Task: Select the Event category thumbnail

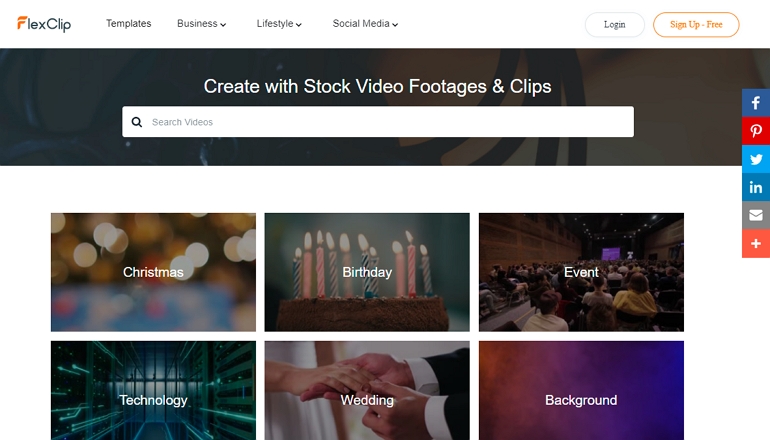Action: pyautogui.click(x=581, y=272)
